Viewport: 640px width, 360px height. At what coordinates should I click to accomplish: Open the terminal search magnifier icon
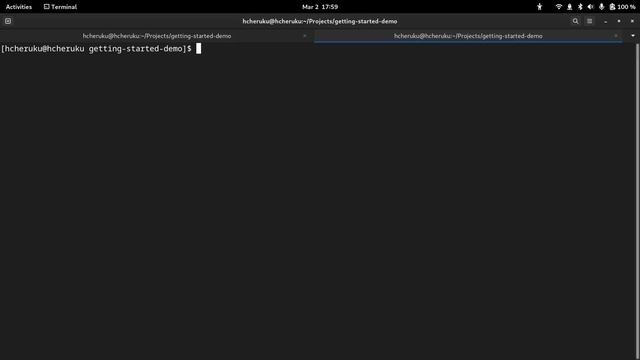click(x=575, y=21)
